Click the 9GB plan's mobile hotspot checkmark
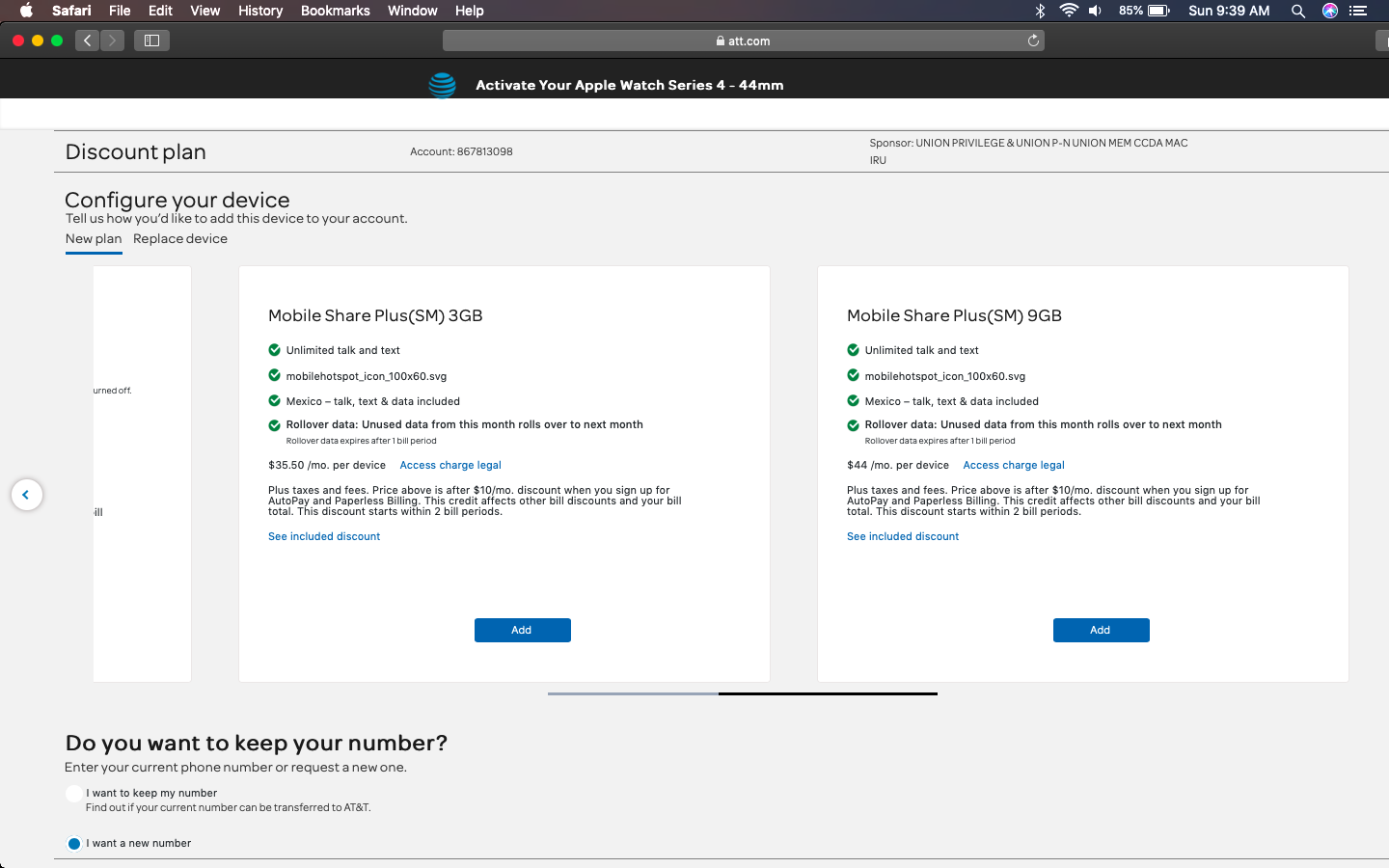The height and width of the screenshot is (868, 1389). pos(853,376)
